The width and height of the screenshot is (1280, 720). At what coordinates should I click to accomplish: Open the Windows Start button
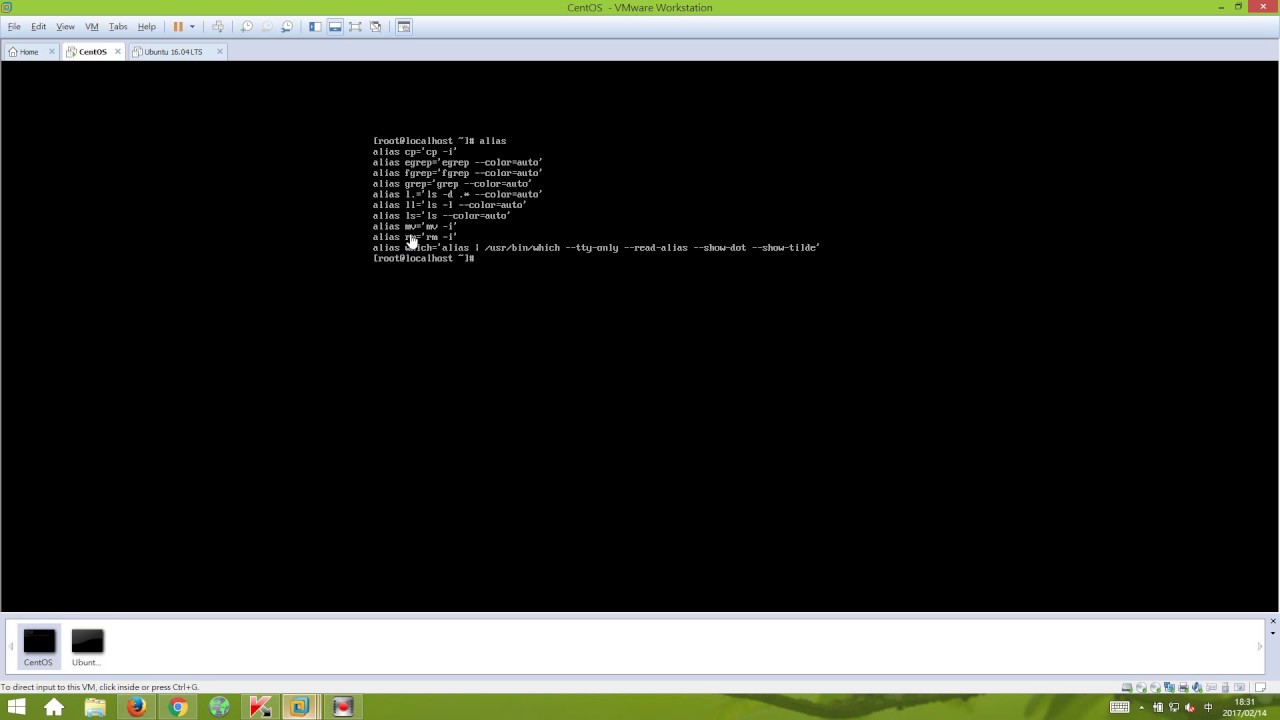click(17, 707)
